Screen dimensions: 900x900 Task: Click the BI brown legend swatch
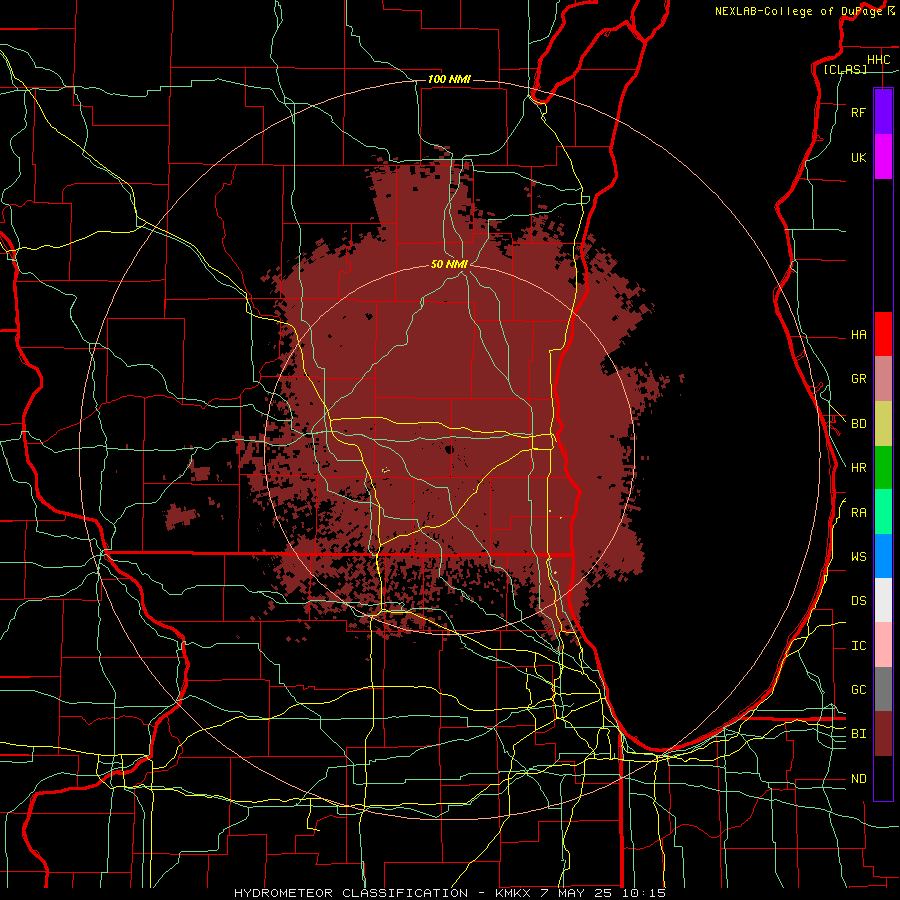coord(883,734)
